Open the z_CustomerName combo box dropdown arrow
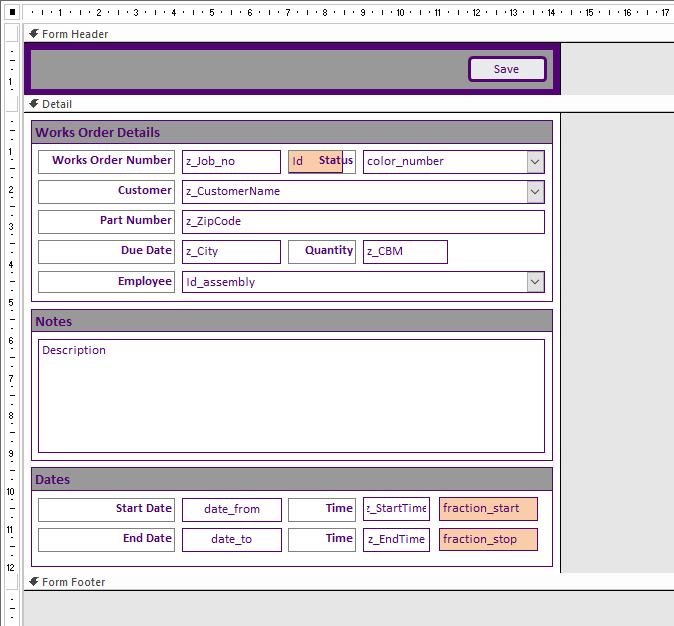The height and width of the screenshot is (626, 674). [535, 192]
